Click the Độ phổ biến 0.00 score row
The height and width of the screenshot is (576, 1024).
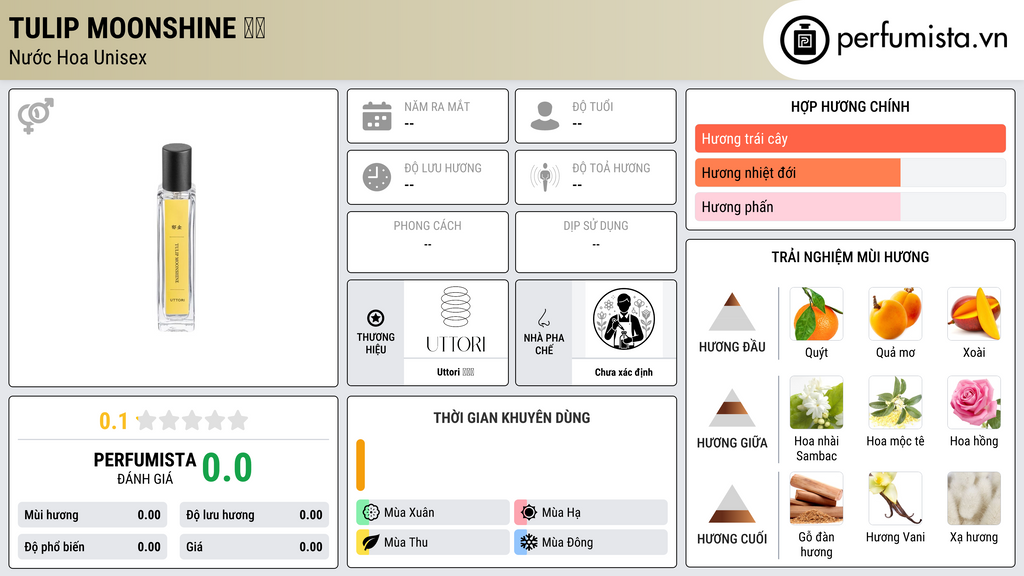pyautogui.click(x=93, y=547)
